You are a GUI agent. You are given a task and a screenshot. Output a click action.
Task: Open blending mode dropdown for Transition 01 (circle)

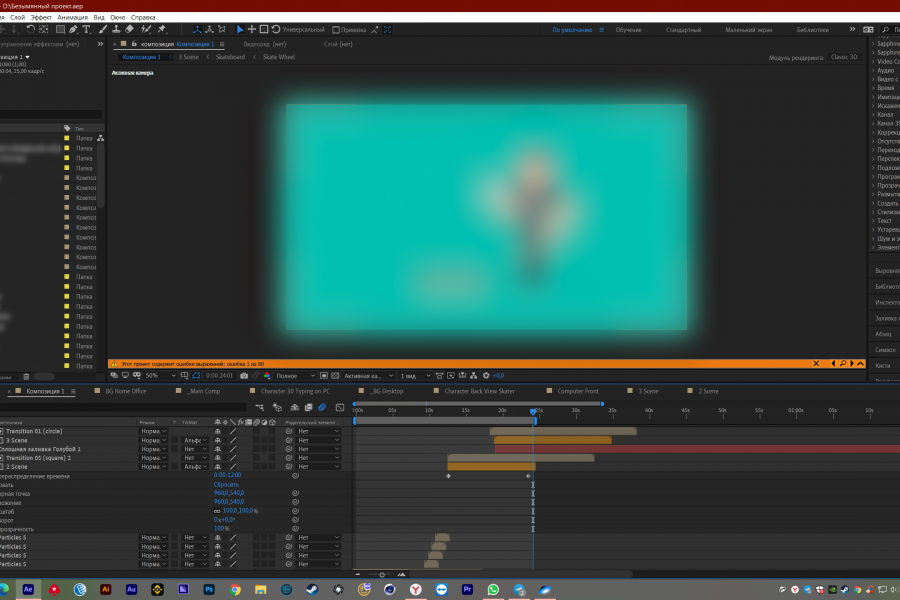(153, 431)
